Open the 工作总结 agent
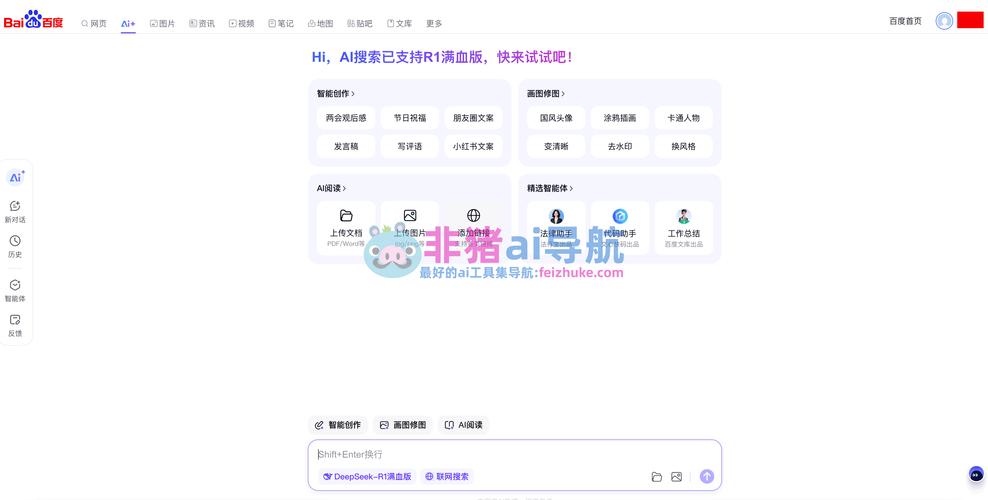 tap(684, 228)
